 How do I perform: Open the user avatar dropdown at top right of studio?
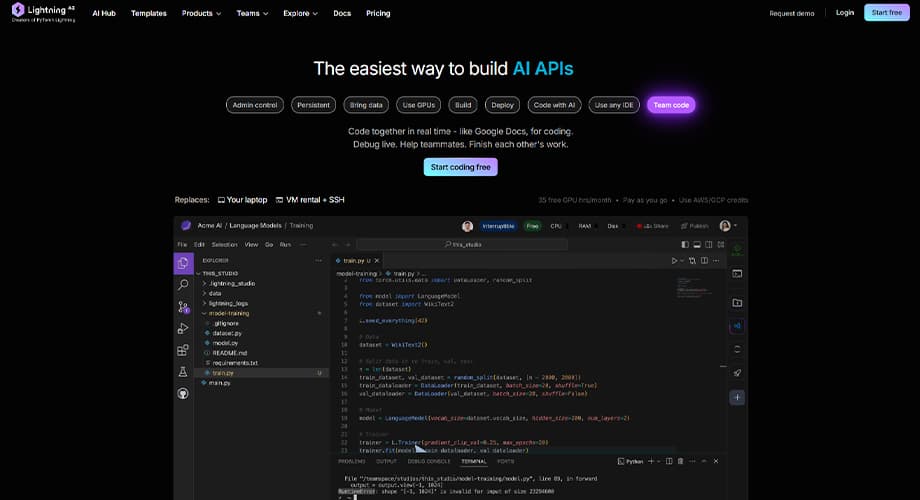pos(728,226)
